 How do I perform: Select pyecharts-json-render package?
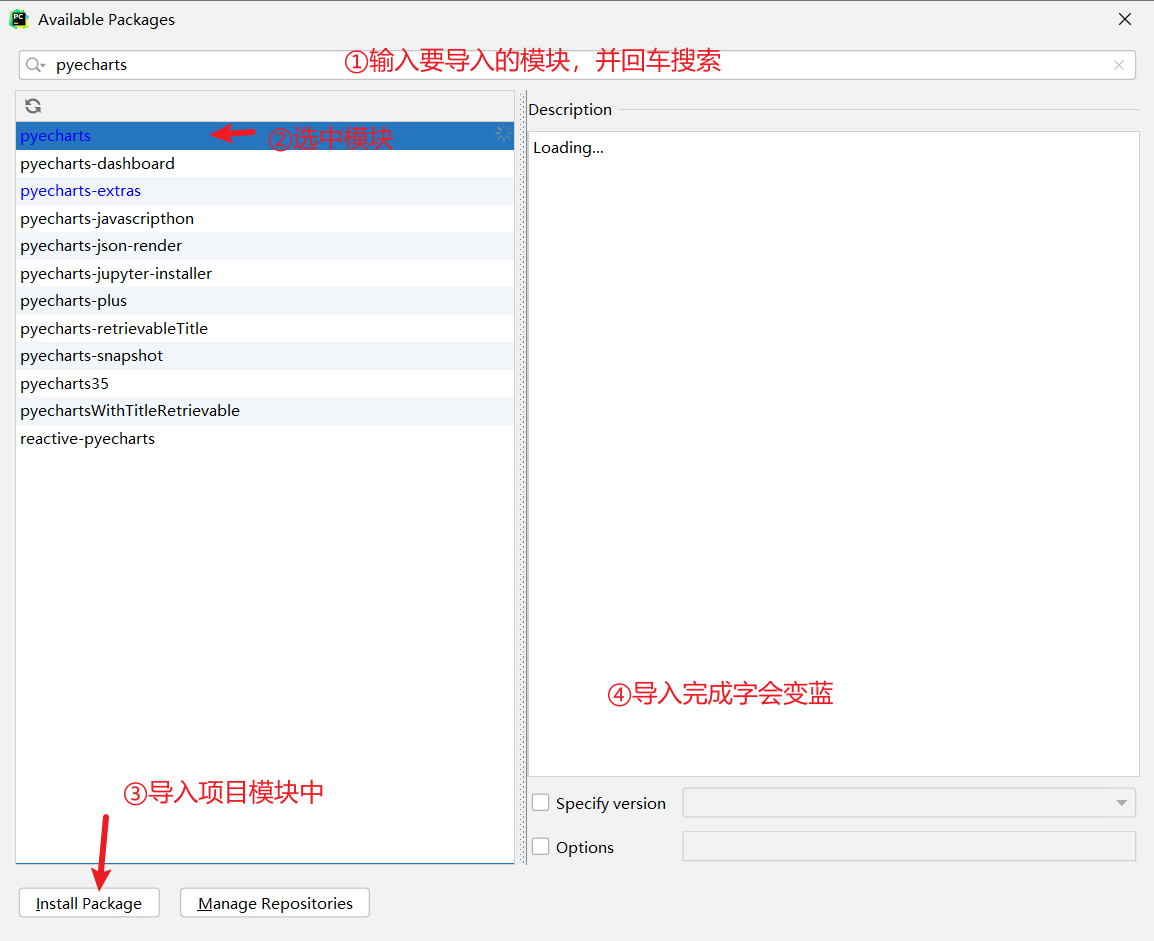[x=265, y=246]
